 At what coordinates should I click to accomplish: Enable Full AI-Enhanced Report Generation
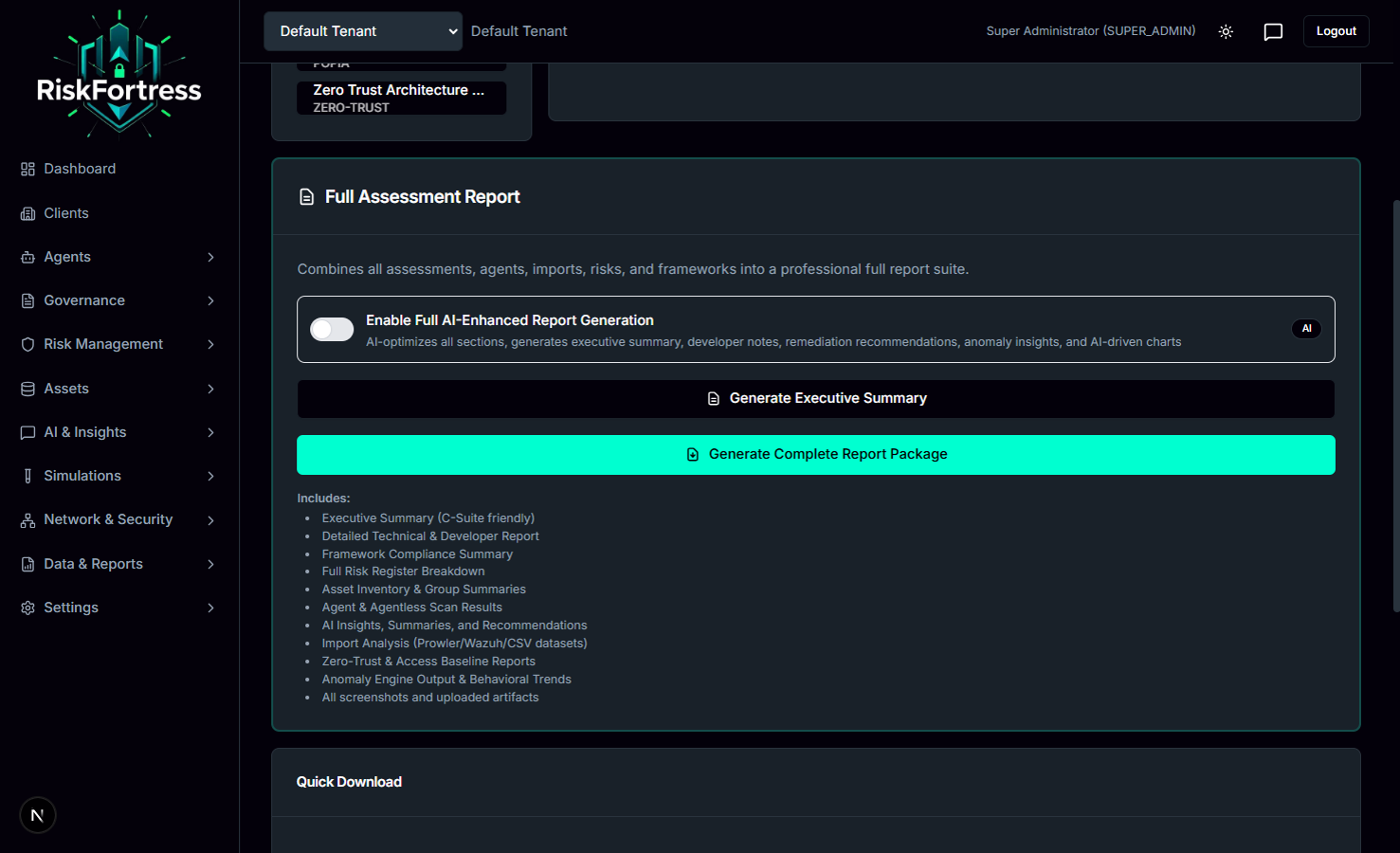tap(331, 328)
